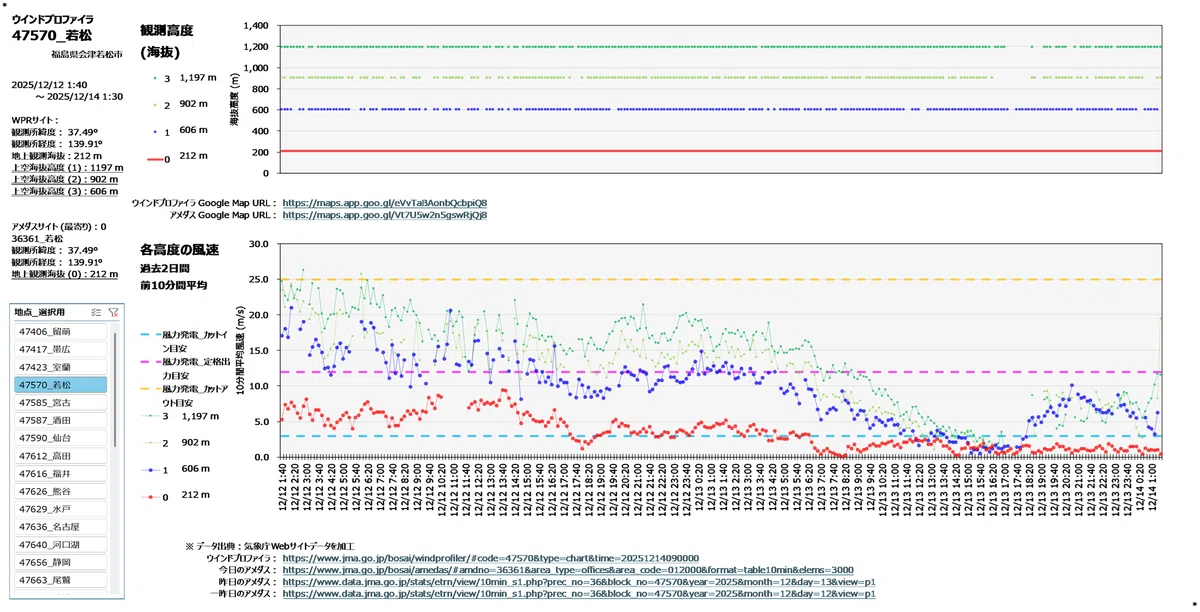Click wind chart legend entry 212 m
Image resolution: width=1200 pixels, height=612 pixels.
175,496
